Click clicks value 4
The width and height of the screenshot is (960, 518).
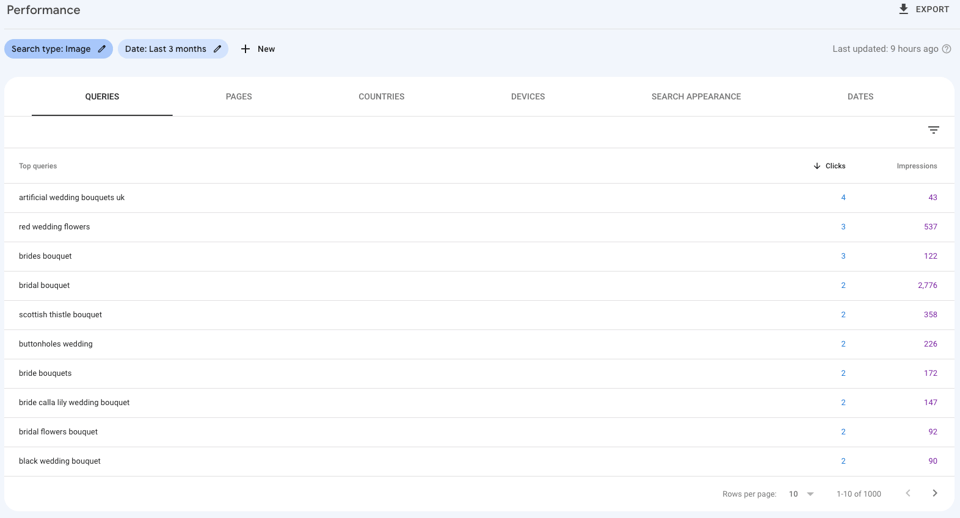(843, 198)
